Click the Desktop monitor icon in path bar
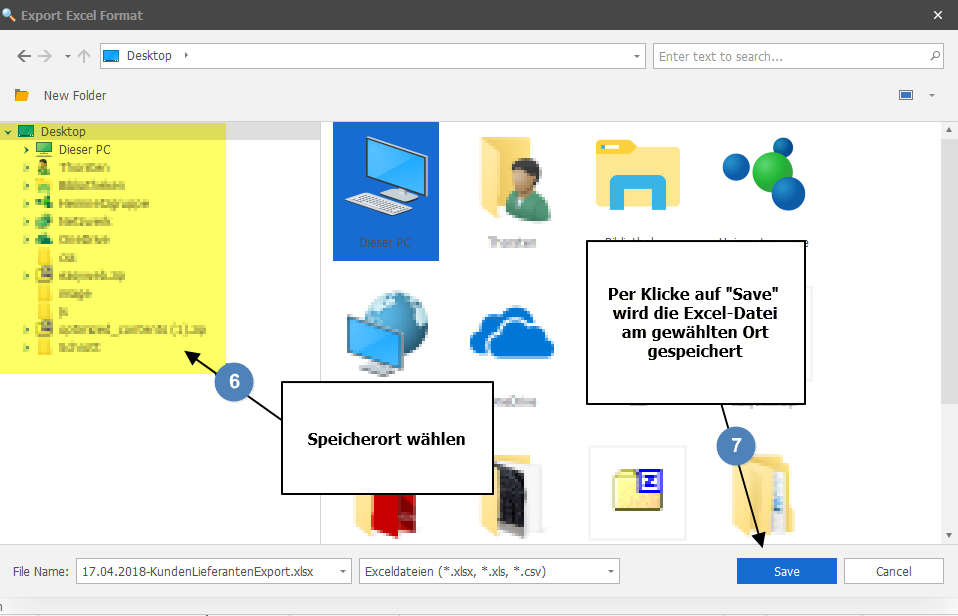958x616 pixels. [111, 56]
